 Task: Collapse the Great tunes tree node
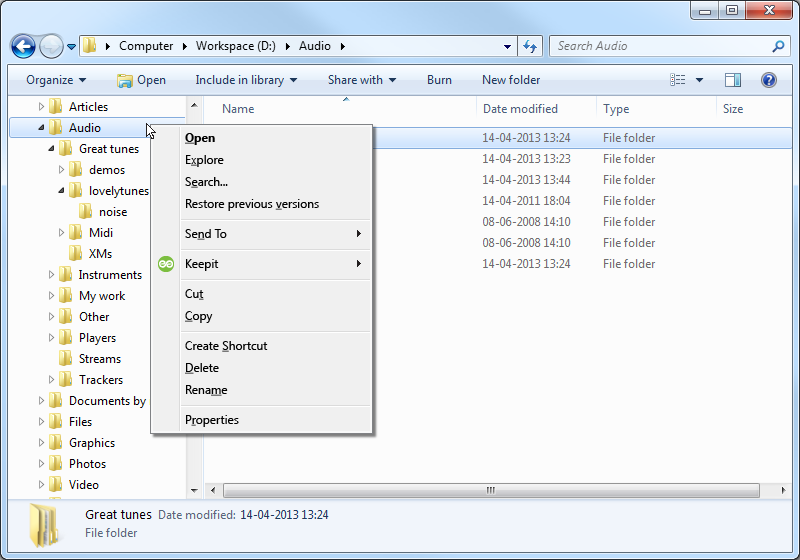(51, 148)
